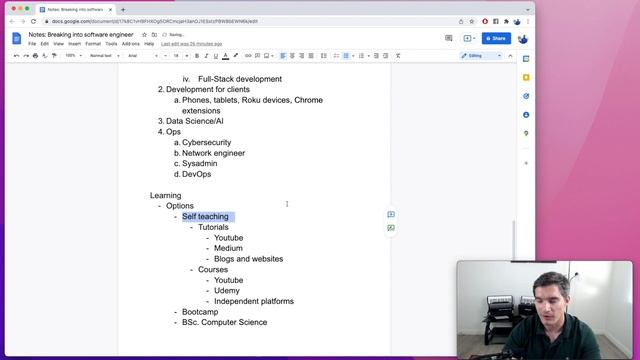Open the highlight color marker
This screenshot has width=640, height=360.
point(235,56)
